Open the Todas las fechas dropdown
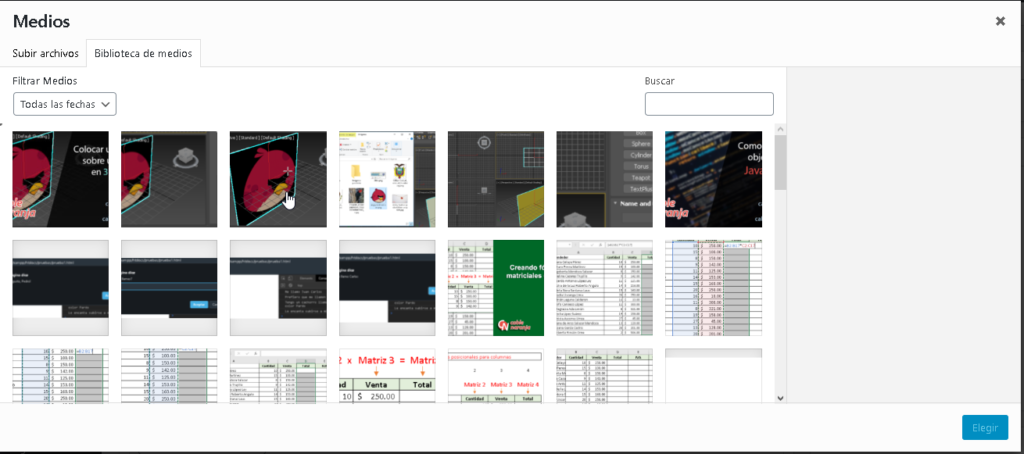 pos(65,104)
